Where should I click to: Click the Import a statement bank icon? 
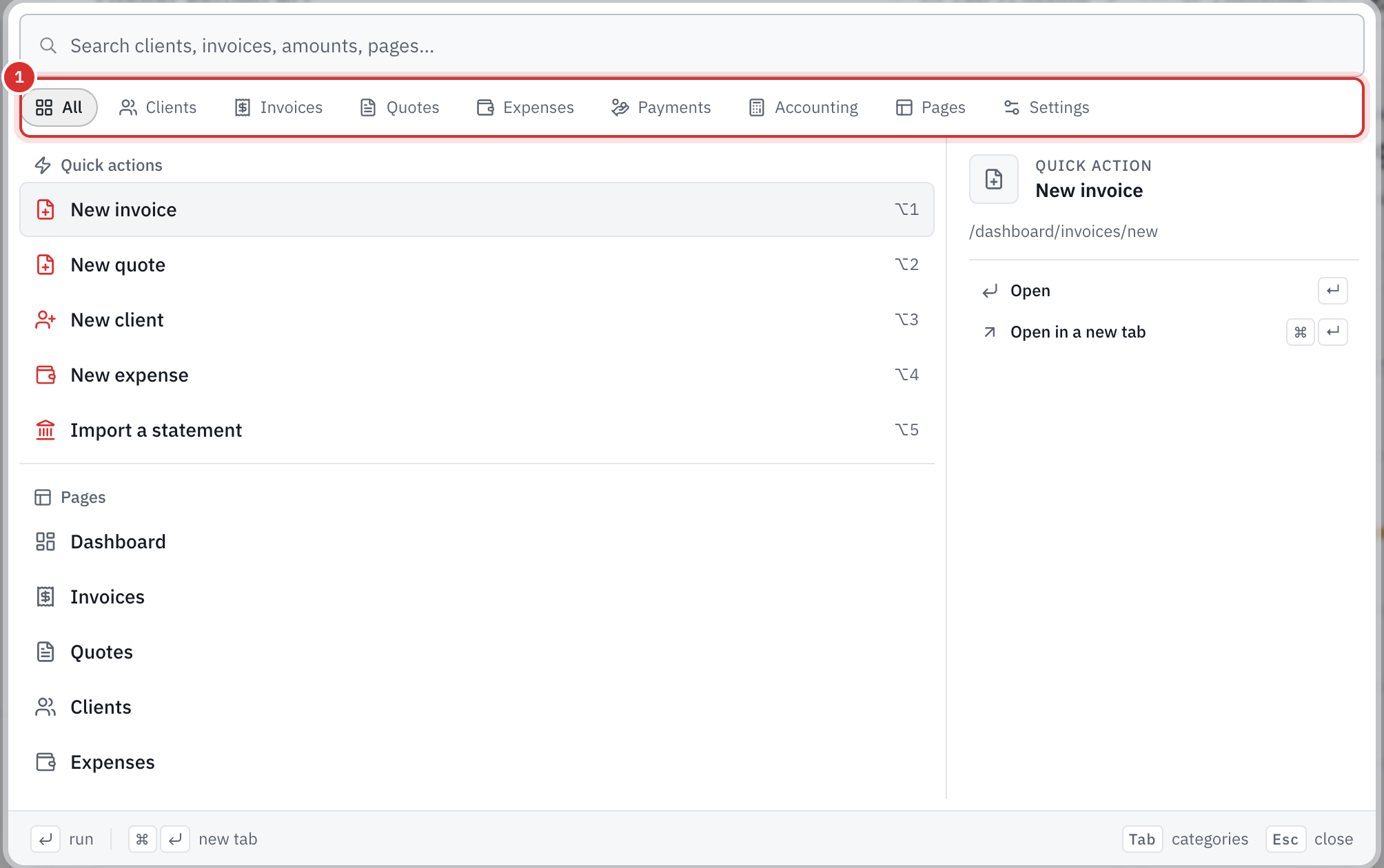pos(45,430)
